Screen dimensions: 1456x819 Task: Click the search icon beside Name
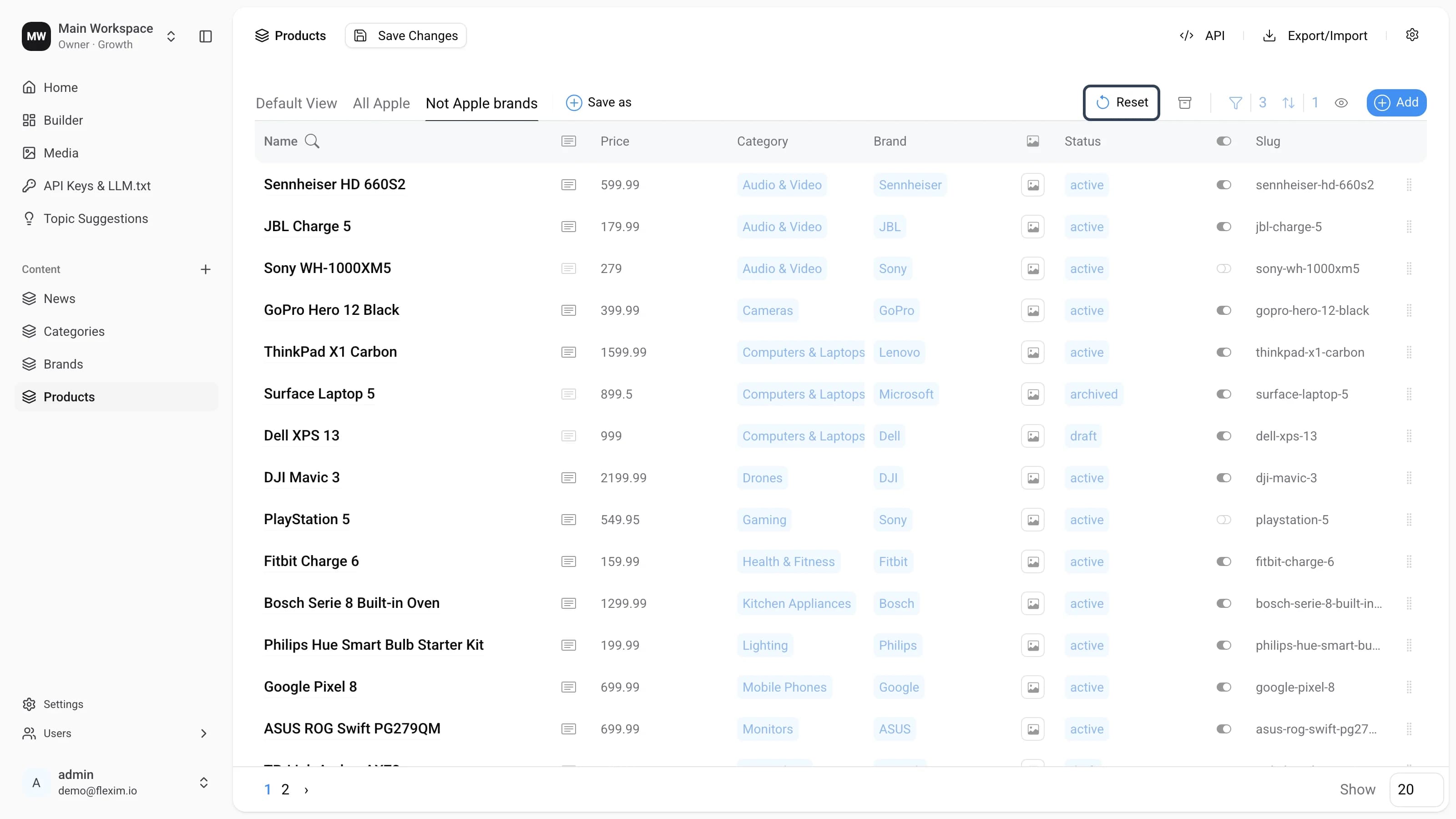[x=312, y=142]
